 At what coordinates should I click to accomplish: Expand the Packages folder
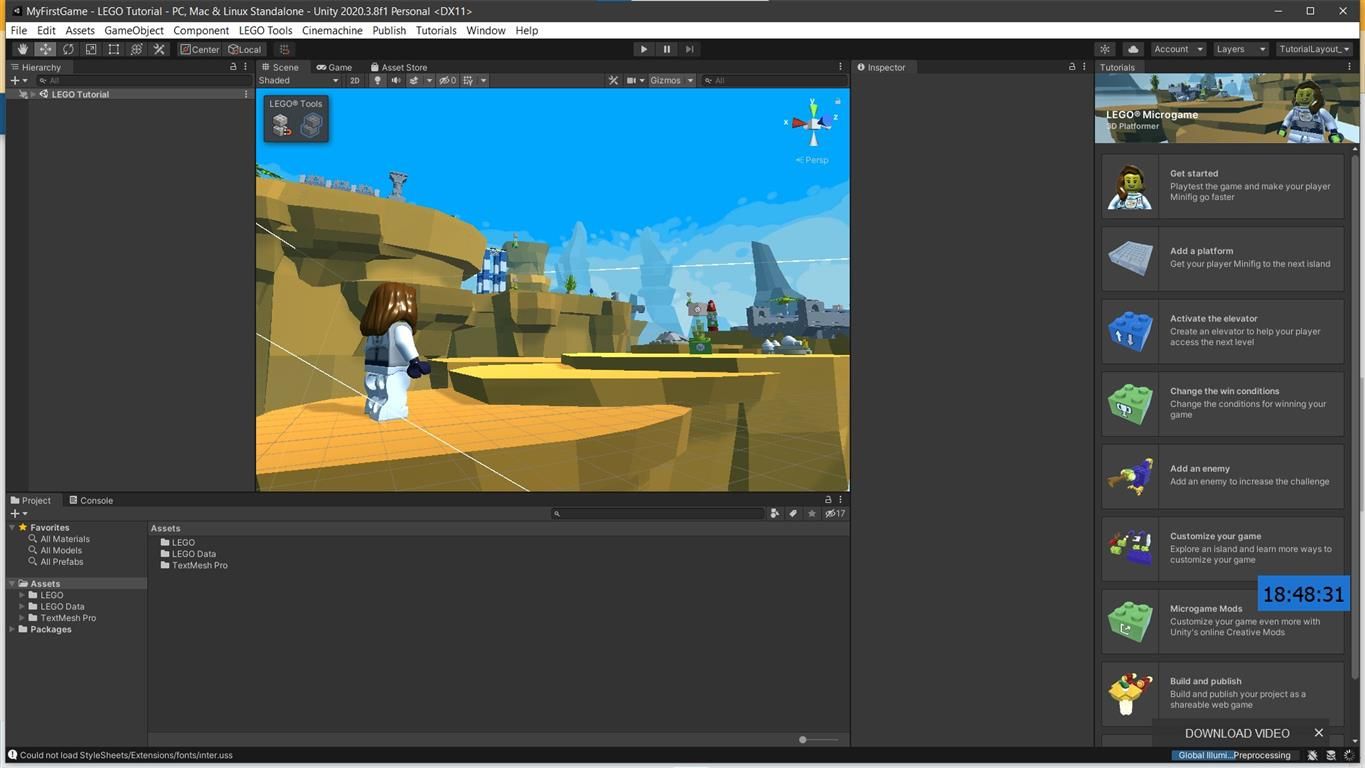tap(11, 629)
